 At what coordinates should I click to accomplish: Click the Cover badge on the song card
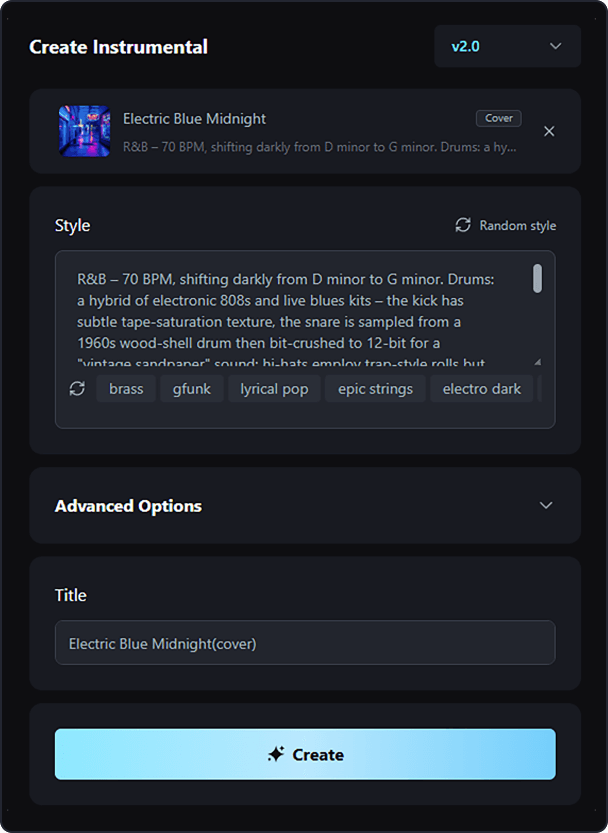coord(499,118)
